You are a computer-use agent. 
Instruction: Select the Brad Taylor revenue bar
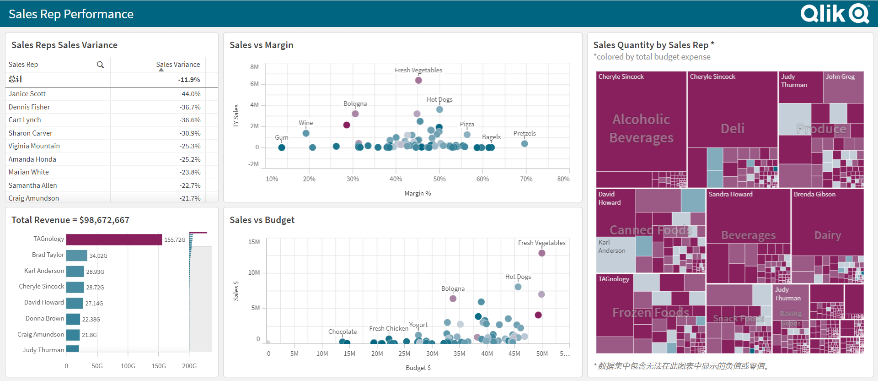point(77,255)
